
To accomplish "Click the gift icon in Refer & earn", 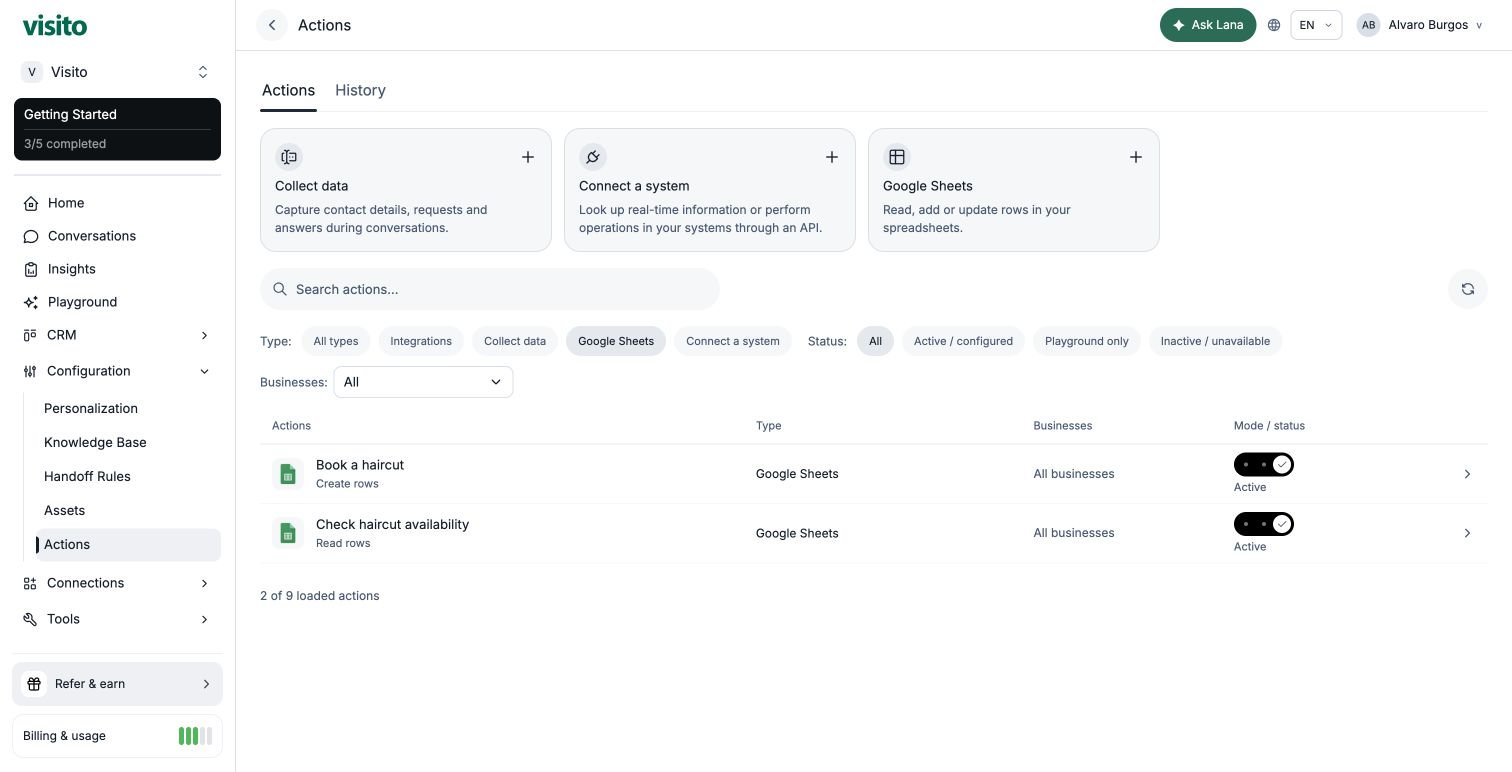I will click(34, 684).
